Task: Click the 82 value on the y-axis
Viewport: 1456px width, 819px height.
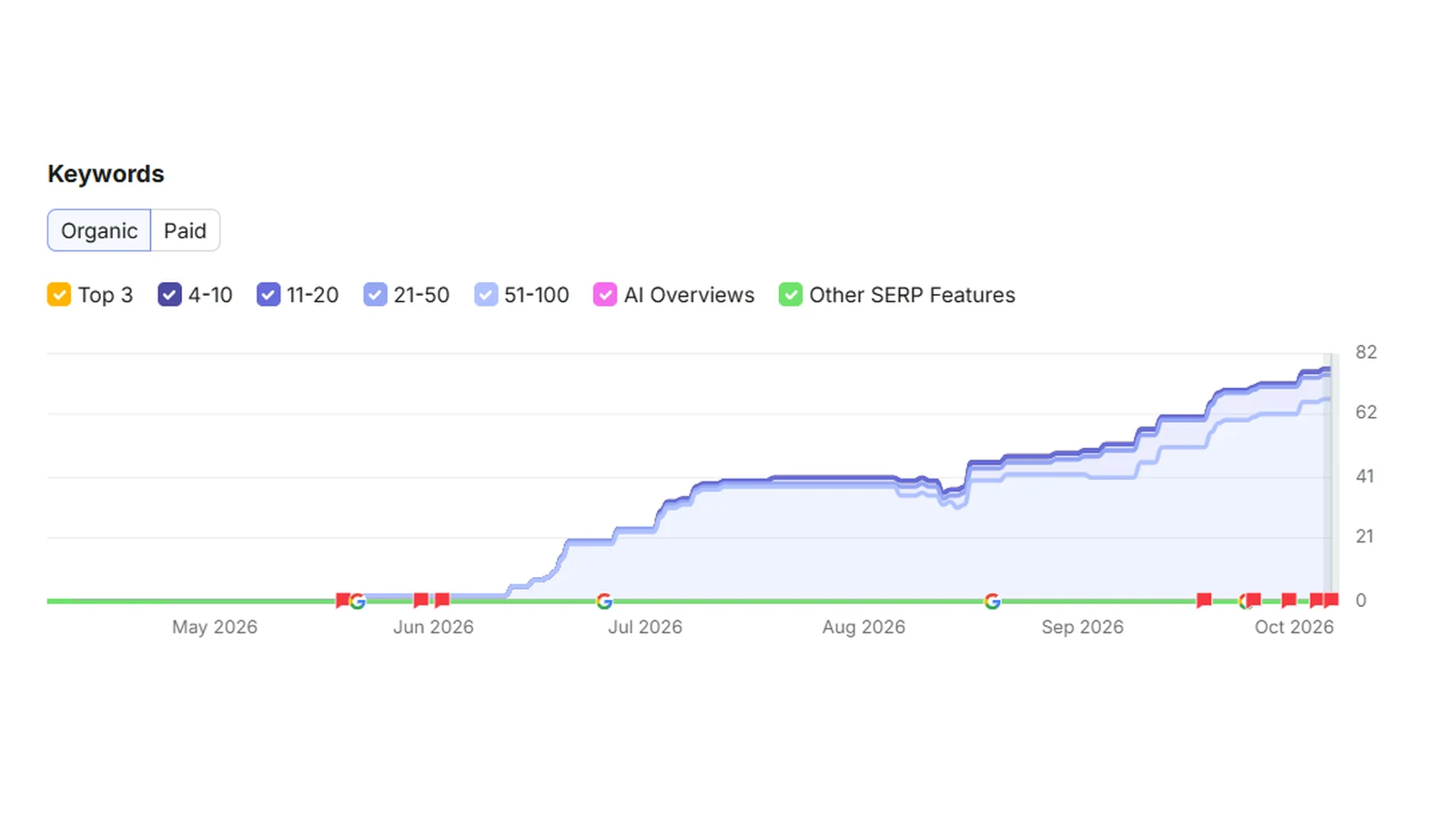Action: tap(1366, 352)
